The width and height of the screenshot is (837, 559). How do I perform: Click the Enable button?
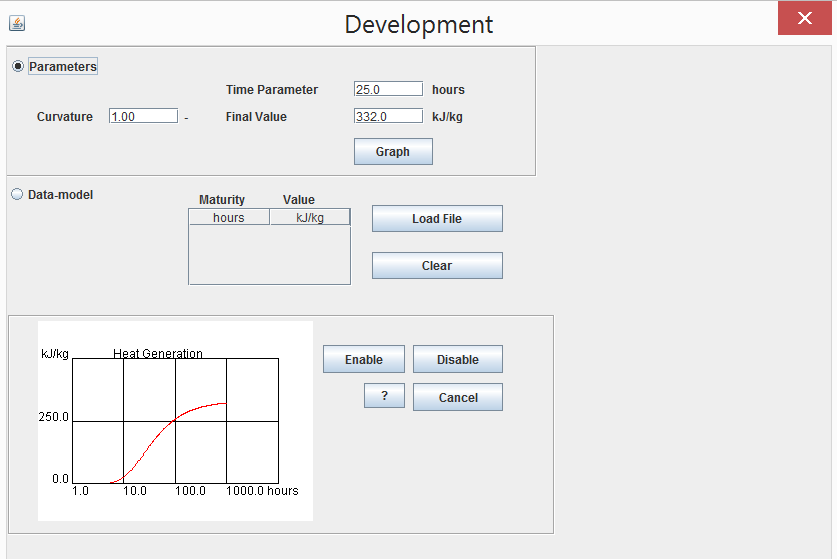(364, 359)
